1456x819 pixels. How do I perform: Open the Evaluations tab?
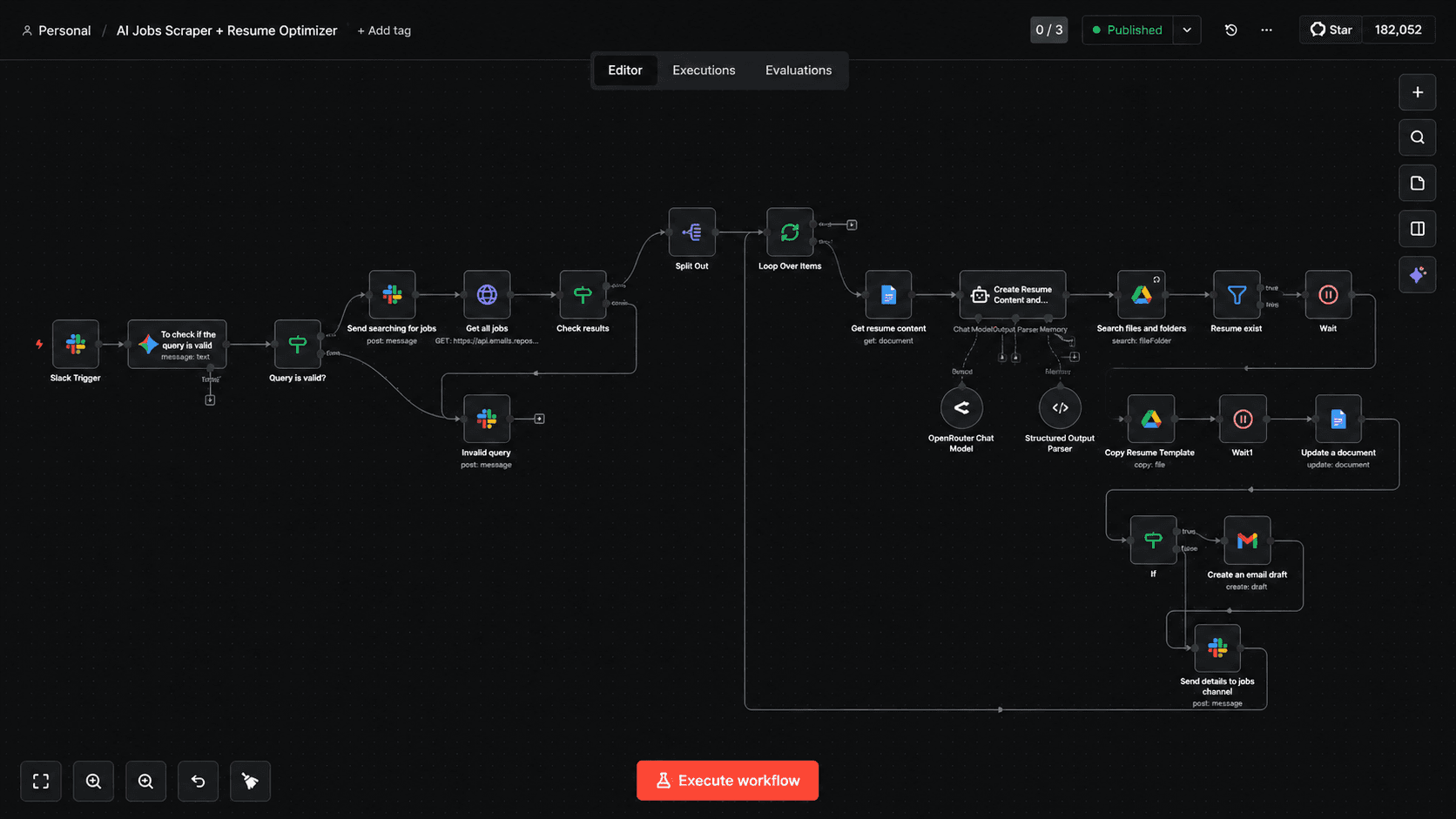click(799, 70)
